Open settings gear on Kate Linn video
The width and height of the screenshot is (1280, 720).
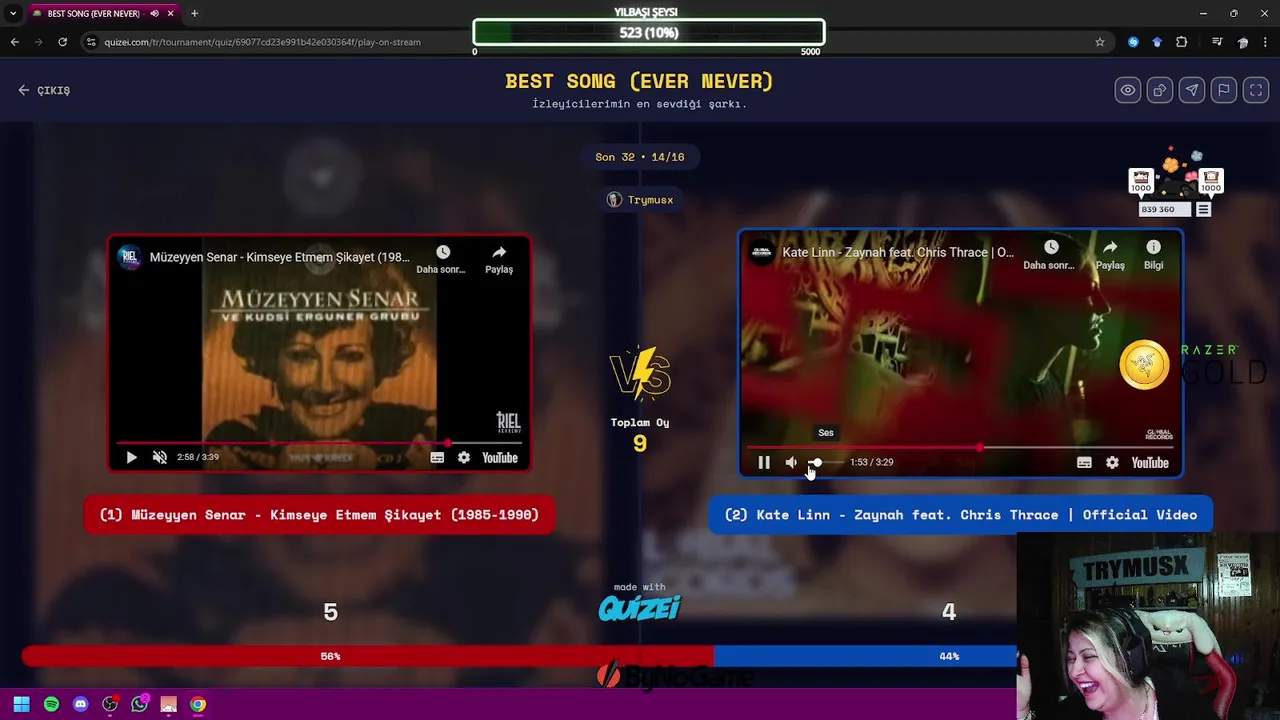point(1112,462)
